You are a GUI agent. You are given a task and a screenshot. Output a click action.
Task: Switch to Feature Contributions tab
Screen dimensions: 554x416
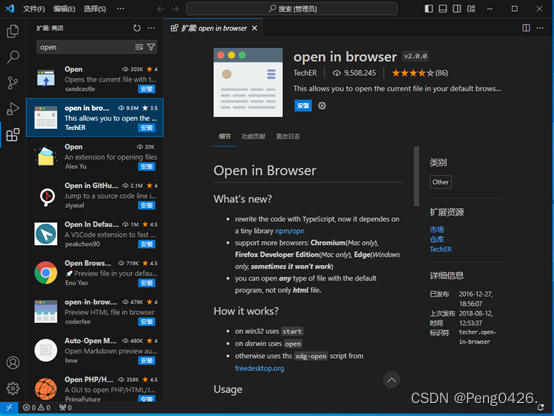[254, 136]
